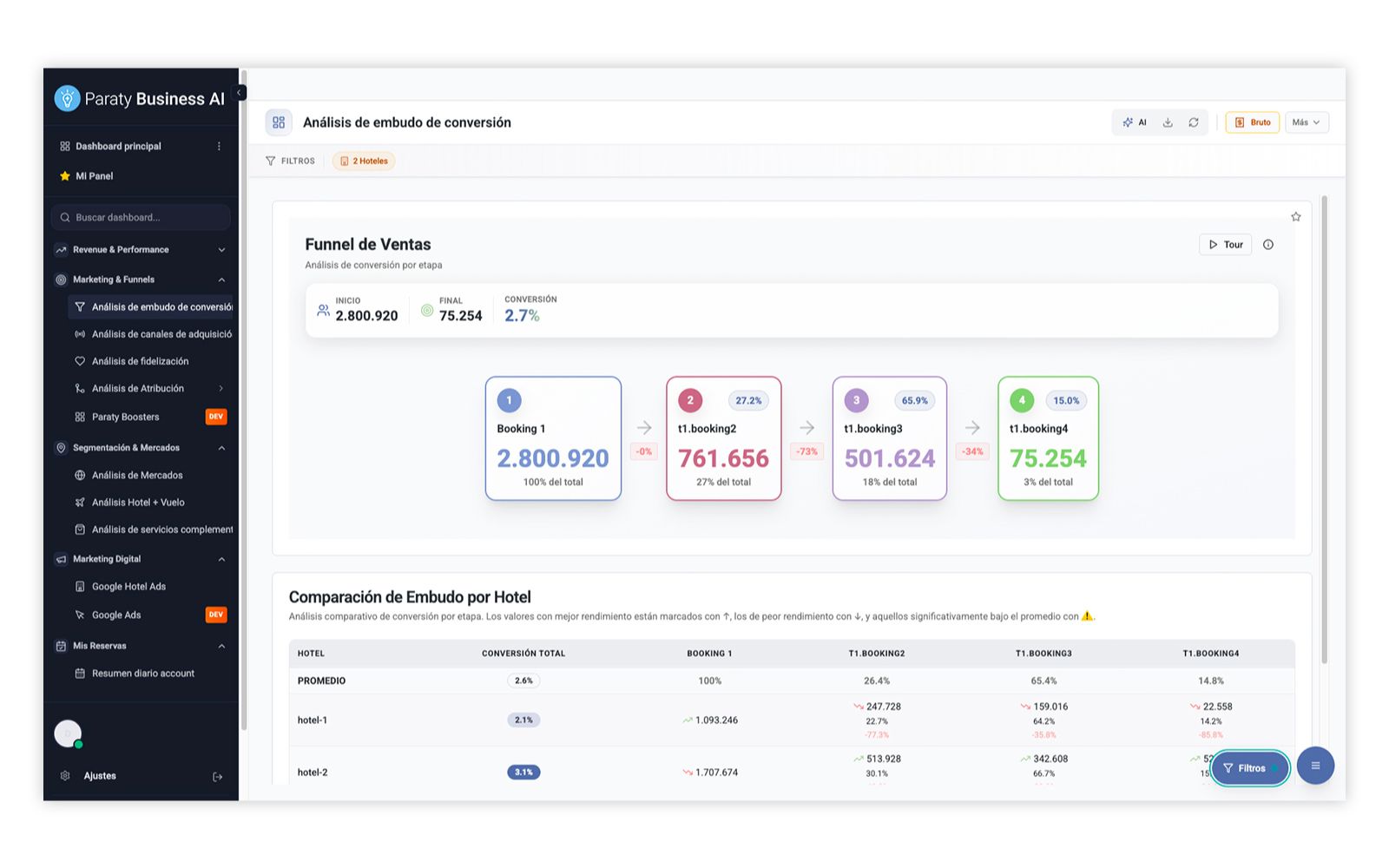Open the AI assistant button
Viewport: 1389px width, 868px height.
[1135, 122]
